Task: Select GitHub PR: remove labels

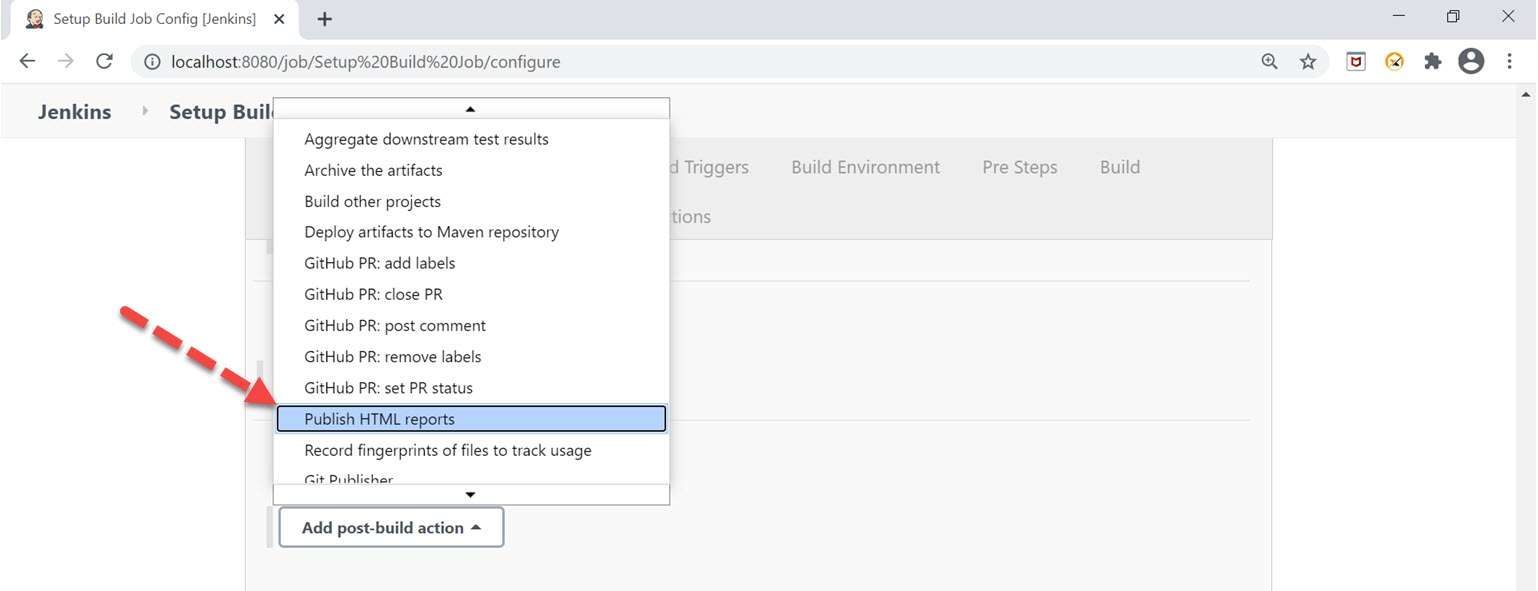Action: (x=470, y=356)
